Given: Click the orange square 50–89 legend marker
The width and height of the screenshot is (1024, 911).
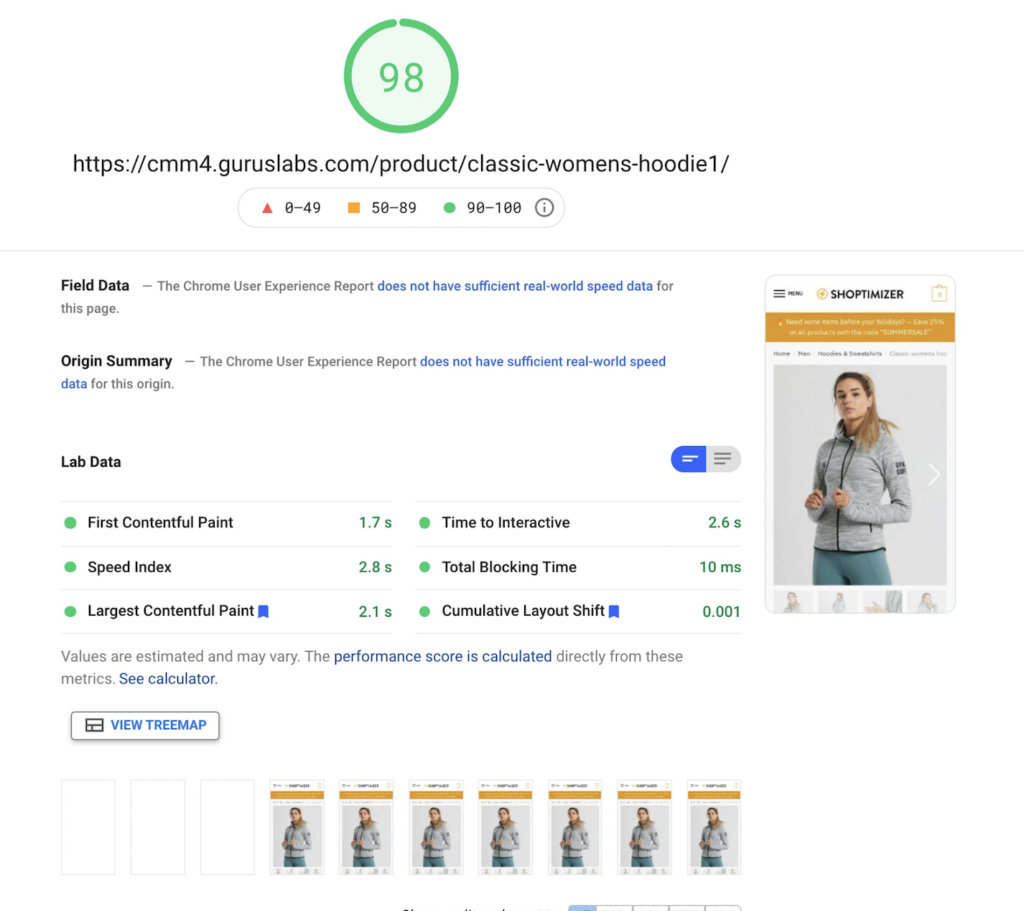Looking at the screenshot, I should [x=354, y=208].
